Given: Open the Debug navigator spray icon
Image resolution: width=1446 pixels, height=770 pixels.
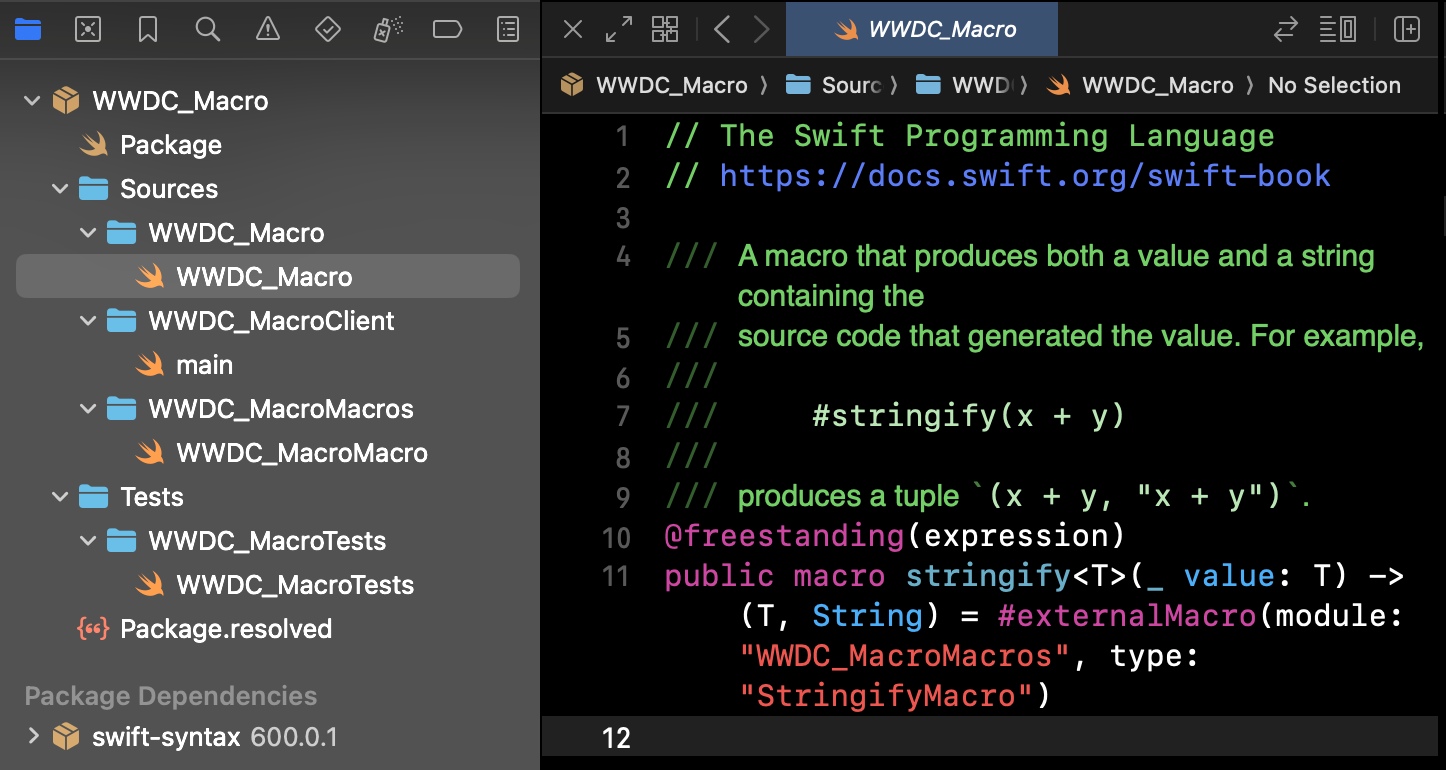Looking at the screenshot, I should click(x=386, y=30).
